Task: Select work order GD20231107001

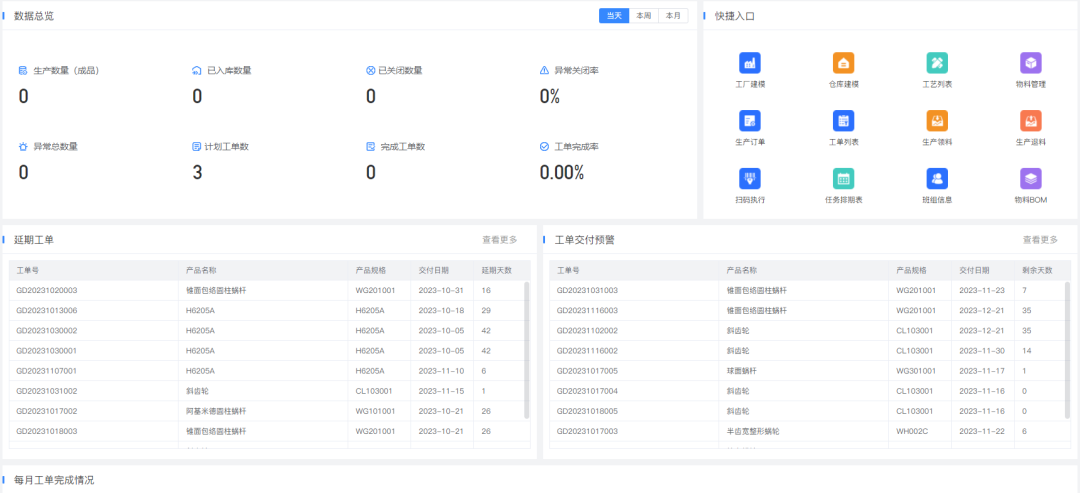Action: point(47,370)
